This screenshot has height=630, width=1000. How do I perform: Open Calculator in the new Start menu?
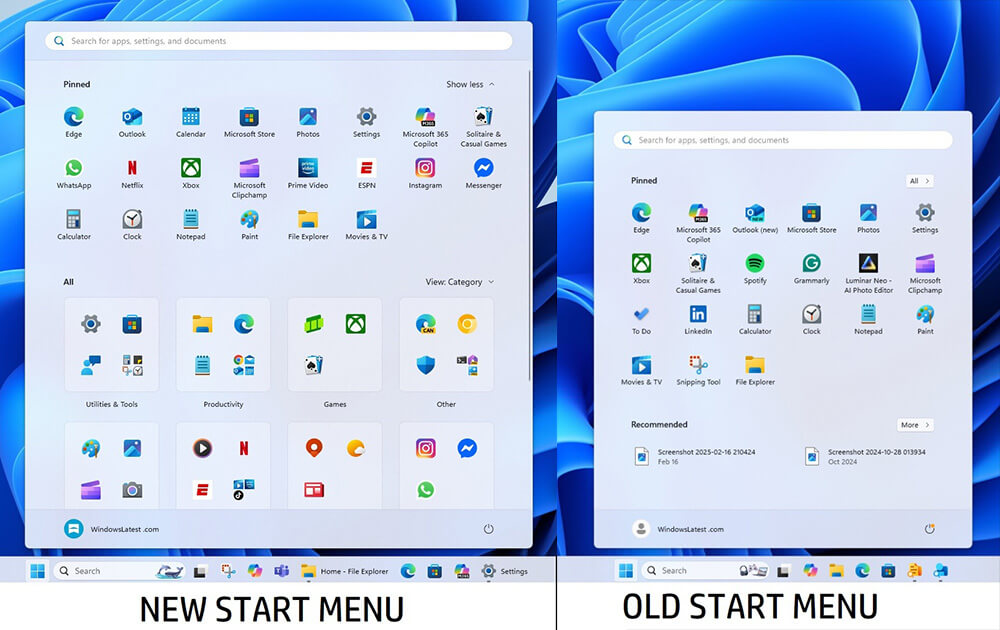(73, 224)
